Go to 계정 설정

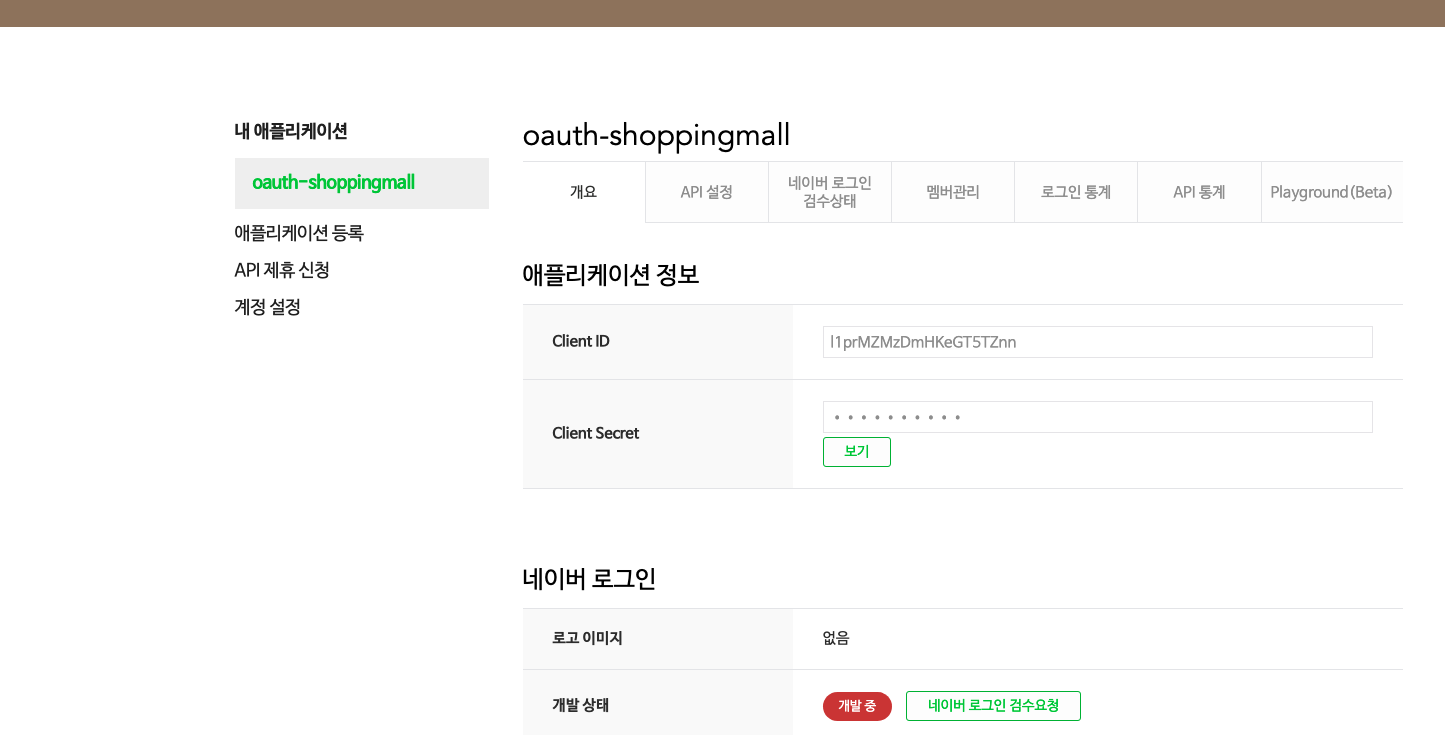point(268,307)
